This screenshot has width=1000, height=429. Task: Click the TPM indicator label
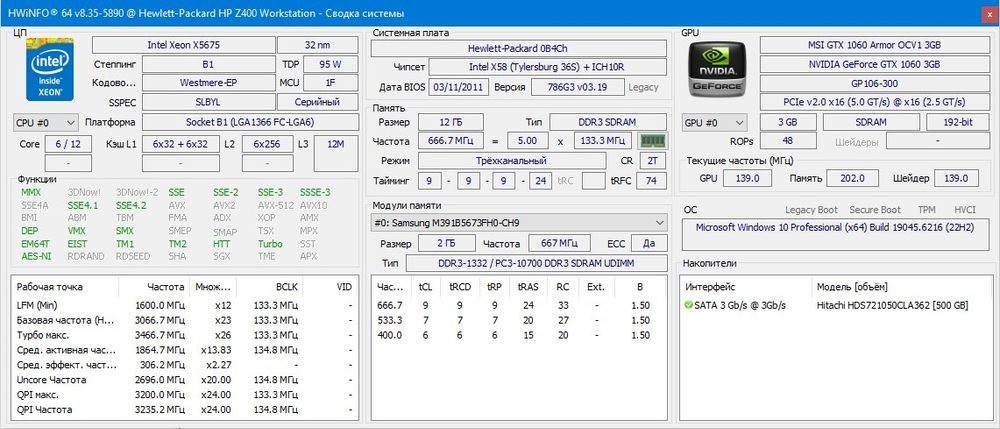[x=926, y=210]
